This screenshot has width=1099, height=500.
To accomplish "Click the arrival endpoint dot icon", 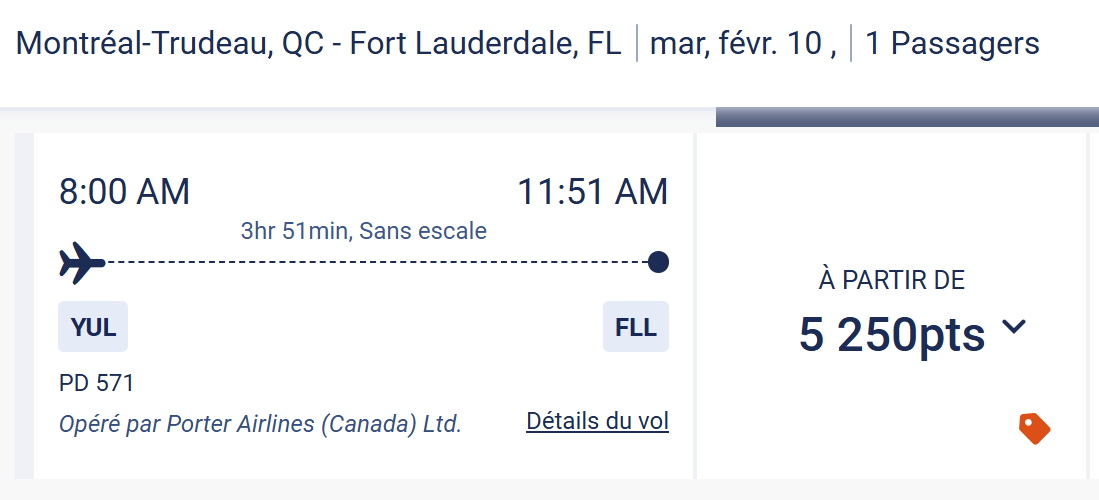I will (x=658, y=263).
